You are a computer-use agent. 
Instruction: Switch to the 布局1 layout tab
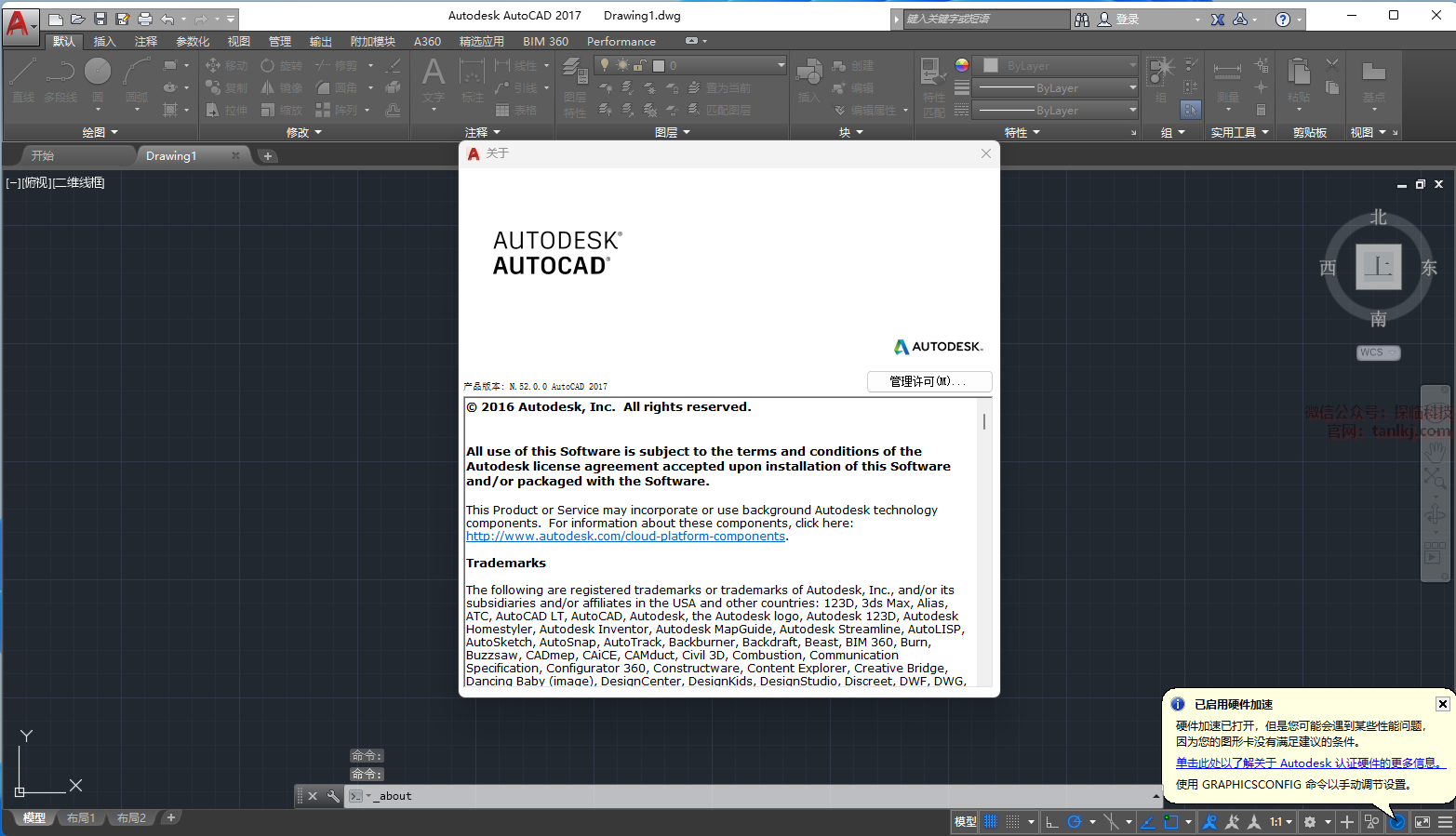coord(81,818)
